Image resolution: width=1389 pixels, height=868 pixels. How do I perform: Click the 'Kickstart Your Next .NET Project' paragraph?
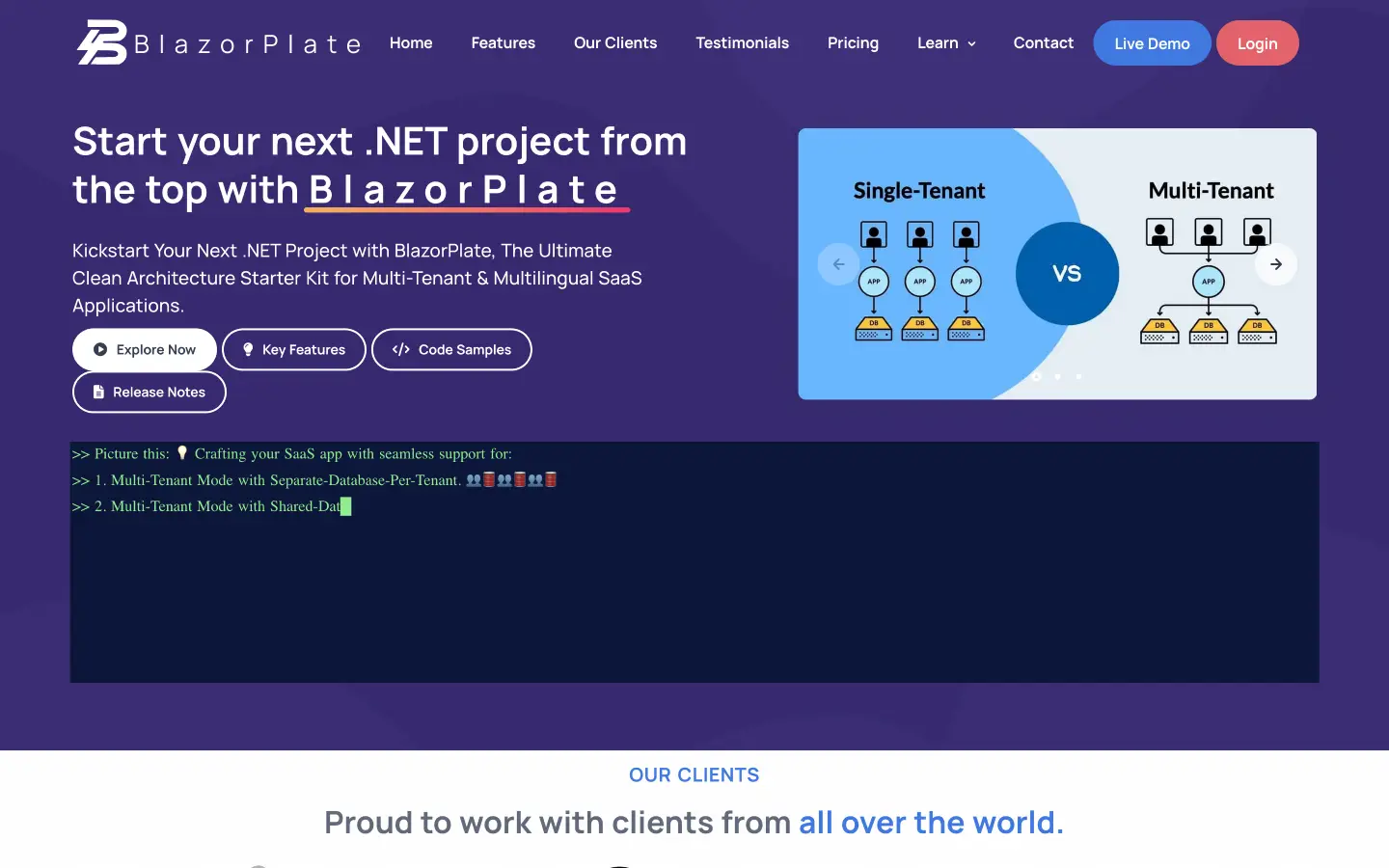(357, 278)
